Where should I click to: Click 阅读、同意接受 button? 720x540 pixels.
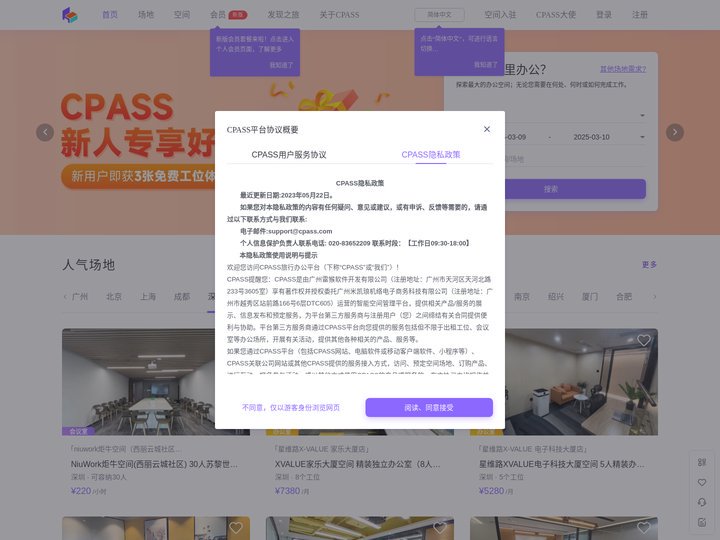pos(429,407)
